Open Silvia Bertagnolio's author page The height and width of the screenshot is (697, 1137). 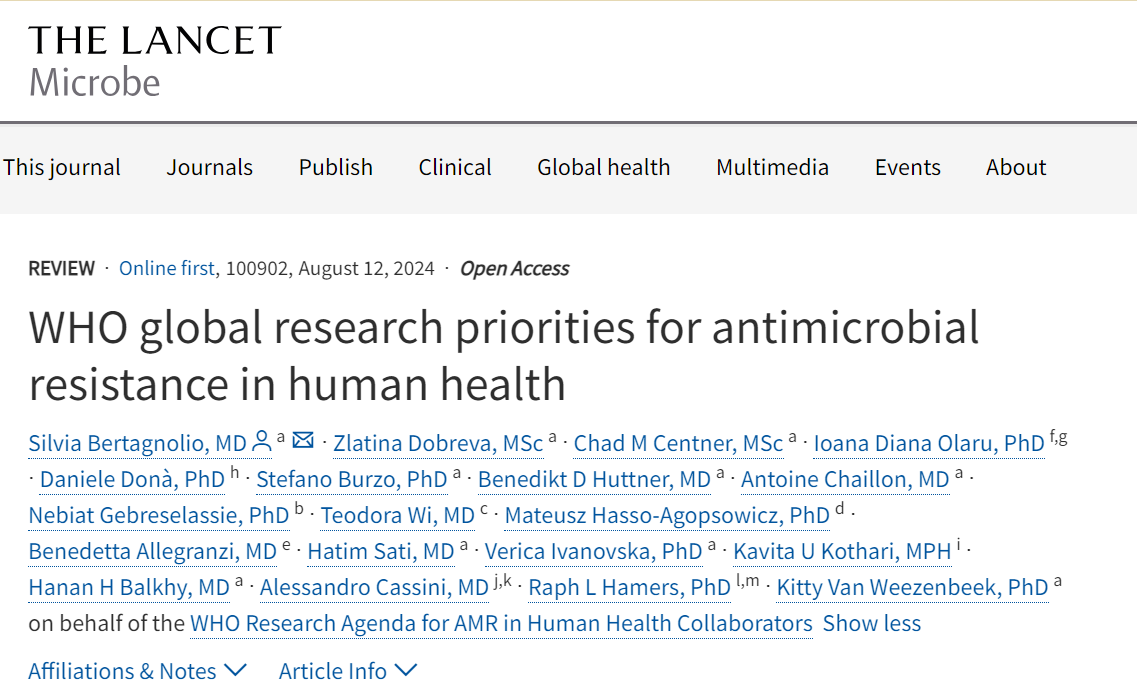click(x=138, y=442)
